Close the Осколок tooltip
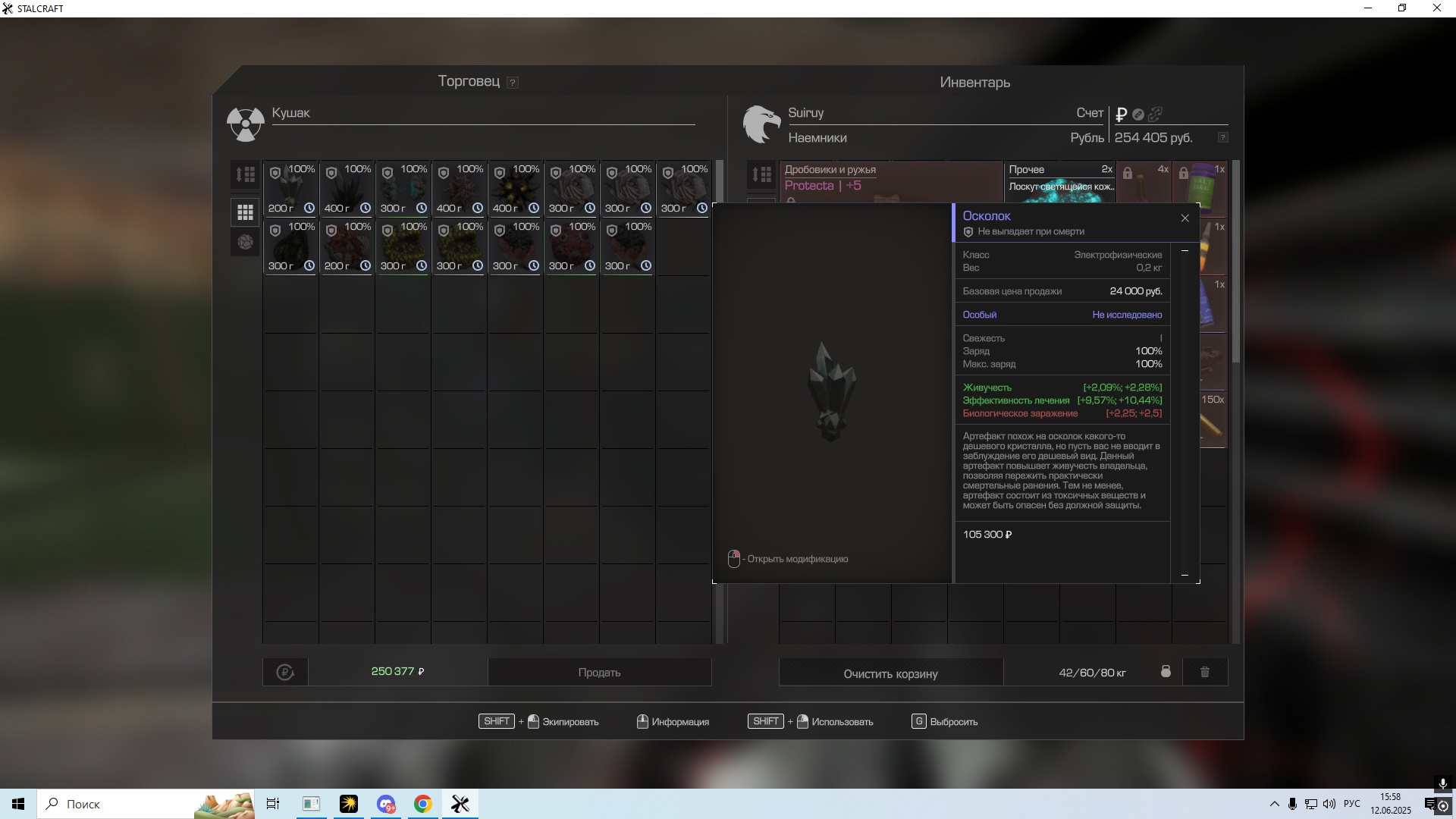 (1185, 218)
